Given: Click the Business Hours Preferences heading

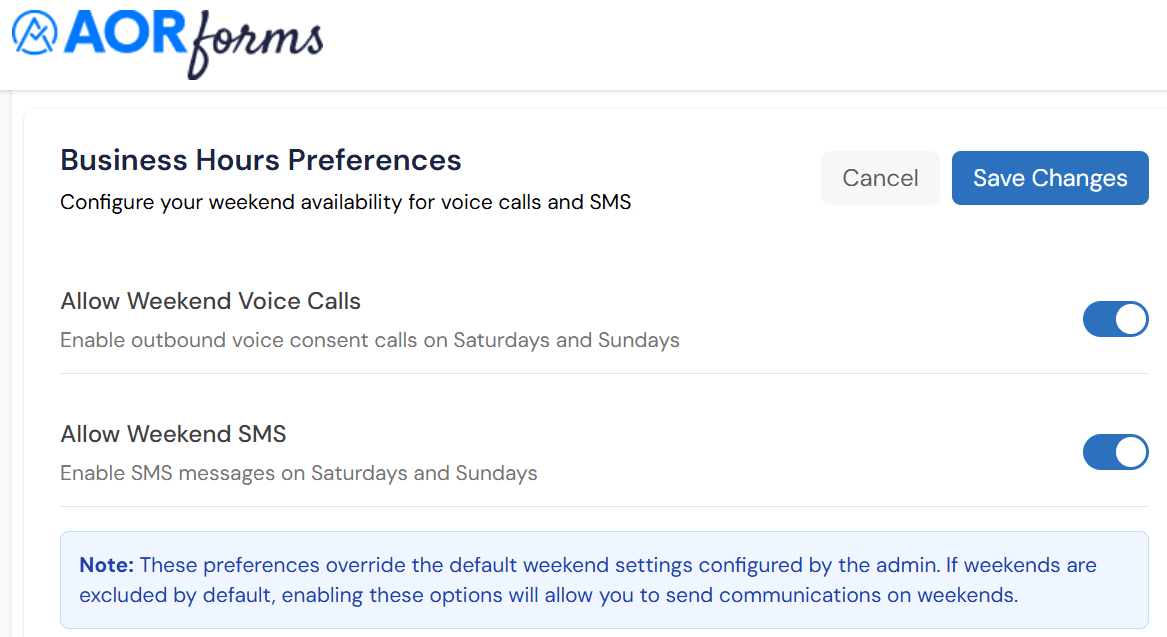Looking at the screenshot, I should (x=260, y=160).
